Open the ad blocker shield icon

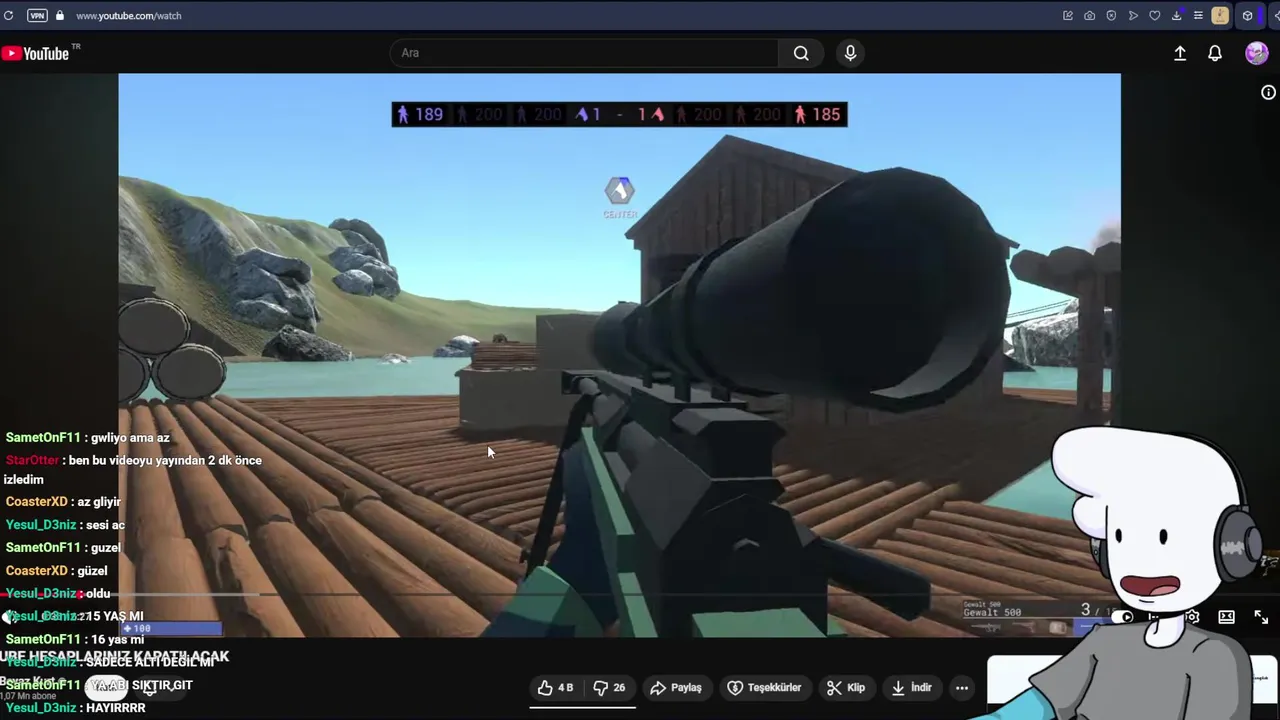[1111, 15]
